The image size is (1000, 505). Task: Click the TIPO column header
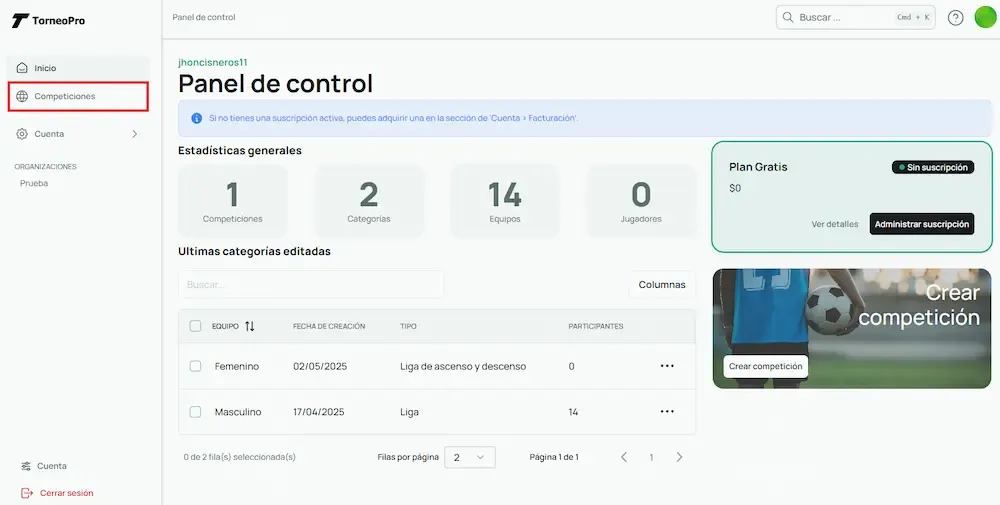click(408, 326)
